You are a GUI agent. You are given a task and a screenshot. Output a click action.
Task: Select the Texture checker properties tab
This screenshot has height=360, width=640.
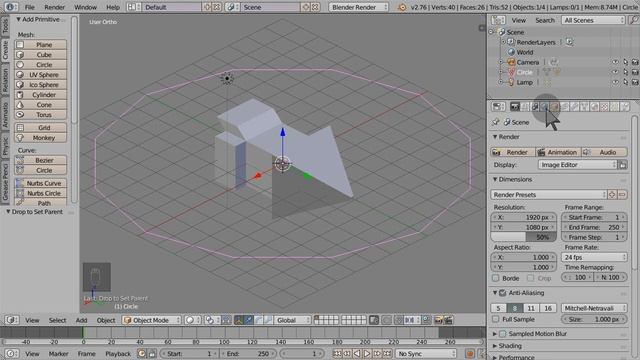pyautogui.click(x=604, y=107)
